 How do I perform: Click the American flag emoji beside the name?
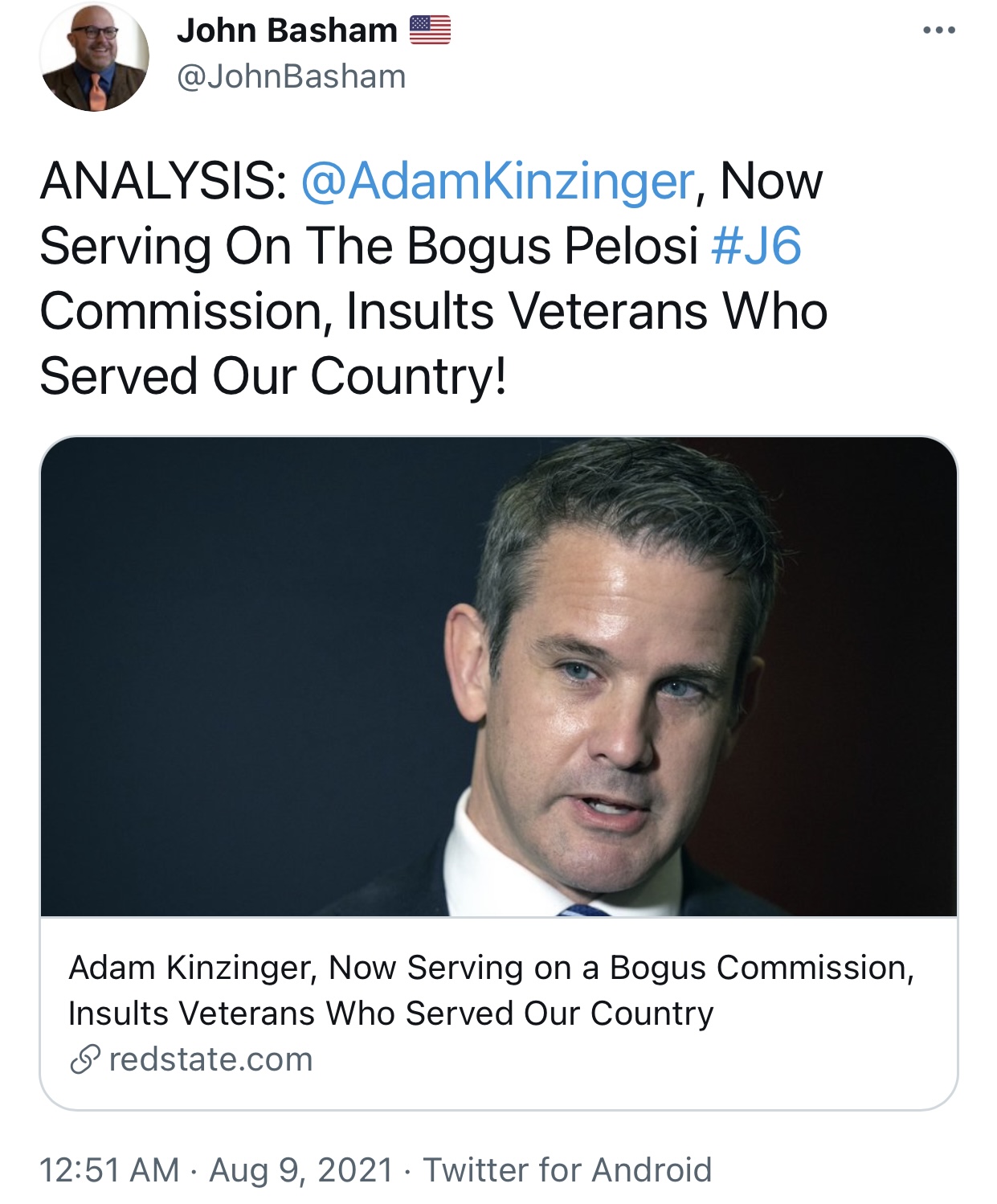pos(430,31)
